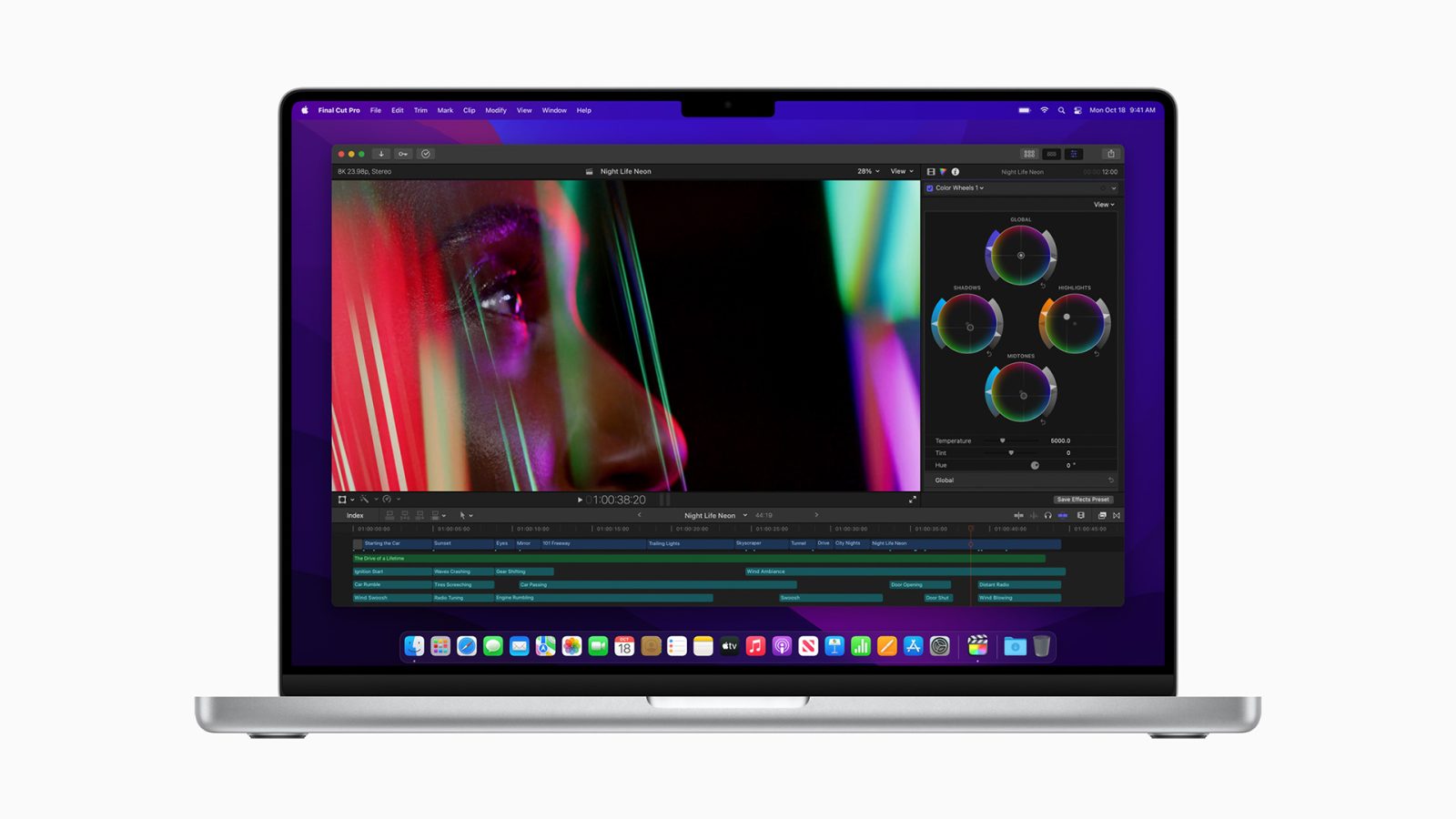Viewport: 1456px width, 819px height.
Task: Select The Drive of a Lifetime clip
Action: [x=699, y=558]
